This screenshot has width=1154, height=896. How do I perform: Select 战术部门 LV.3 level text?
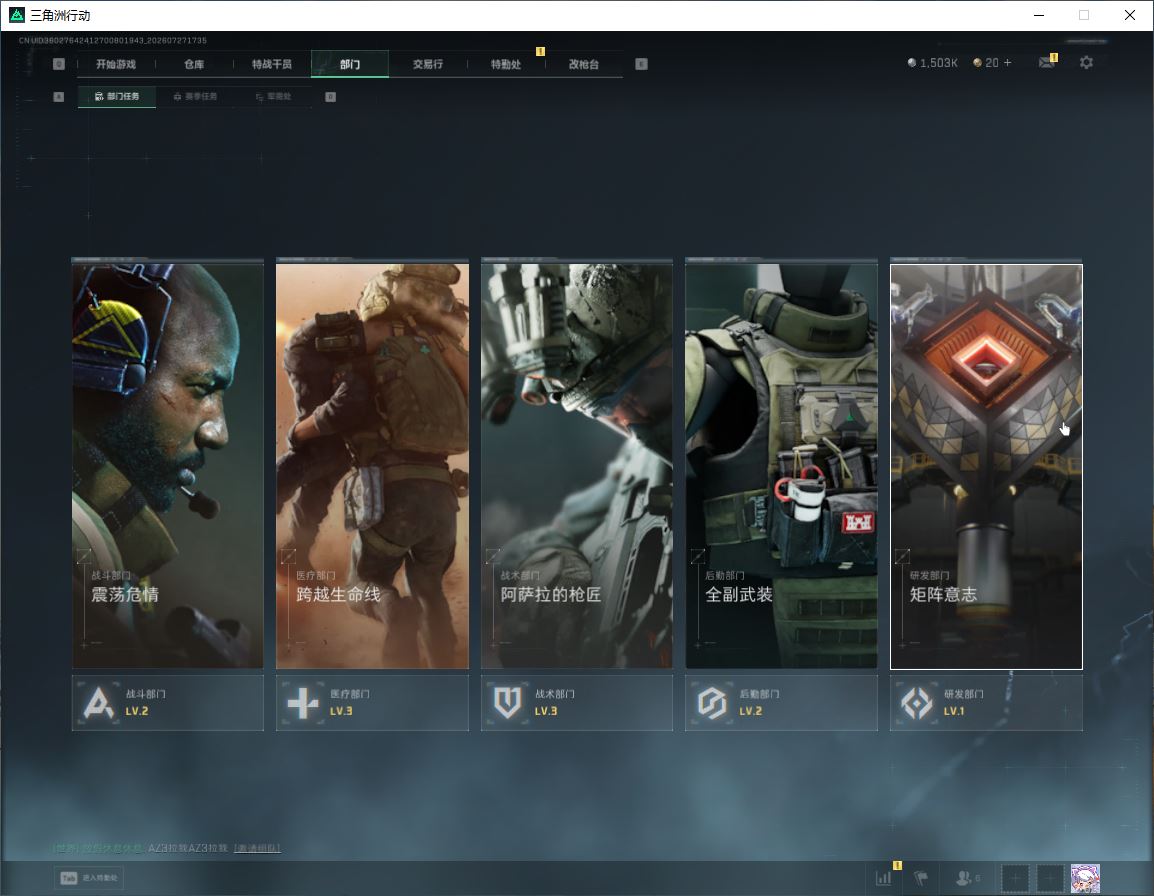click(x=545, y=711)
